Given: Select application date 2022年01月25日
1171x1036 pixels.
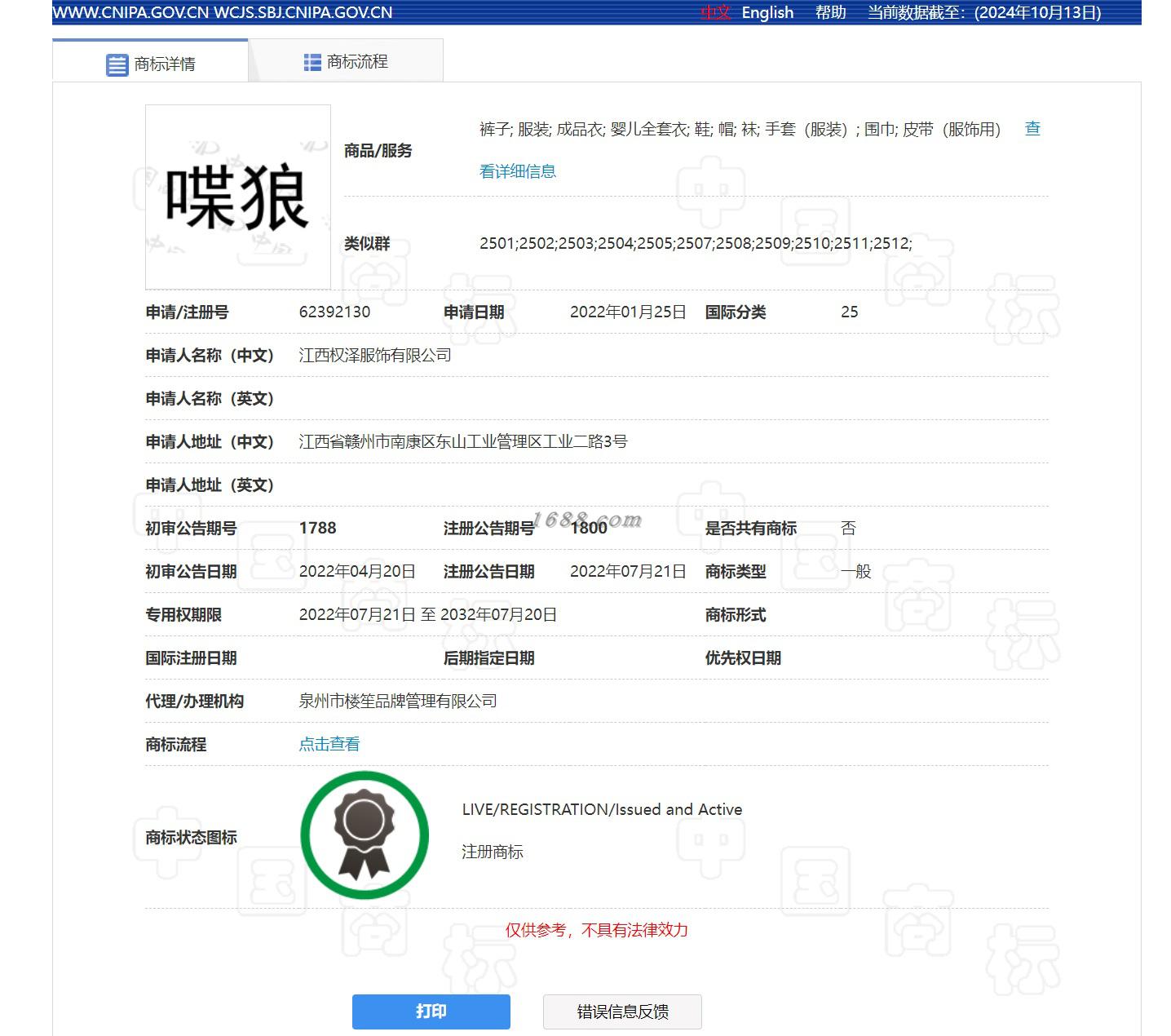Looking at the screenshot, I should pyautogui.click(x=628, y=312).
